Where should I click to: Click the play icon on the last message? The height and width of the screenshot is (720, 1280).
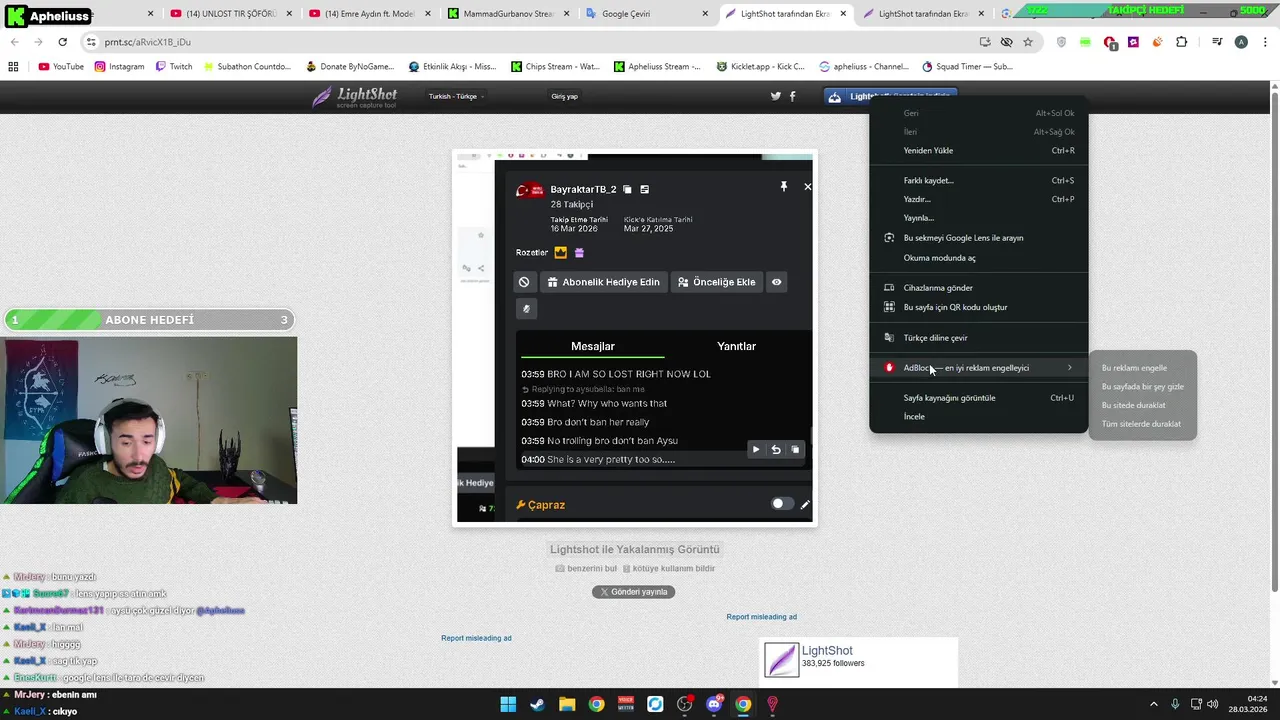(x=755, y=450)
